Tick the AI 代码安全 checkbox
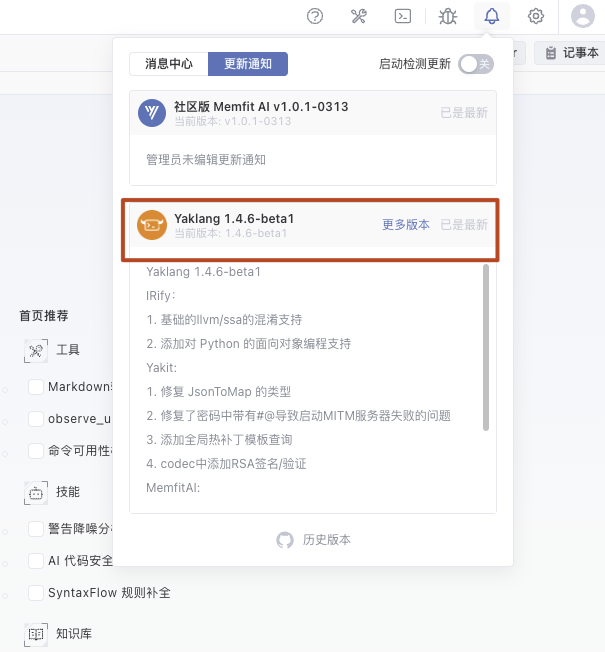 pyautogui.click(x=36, y=561)
